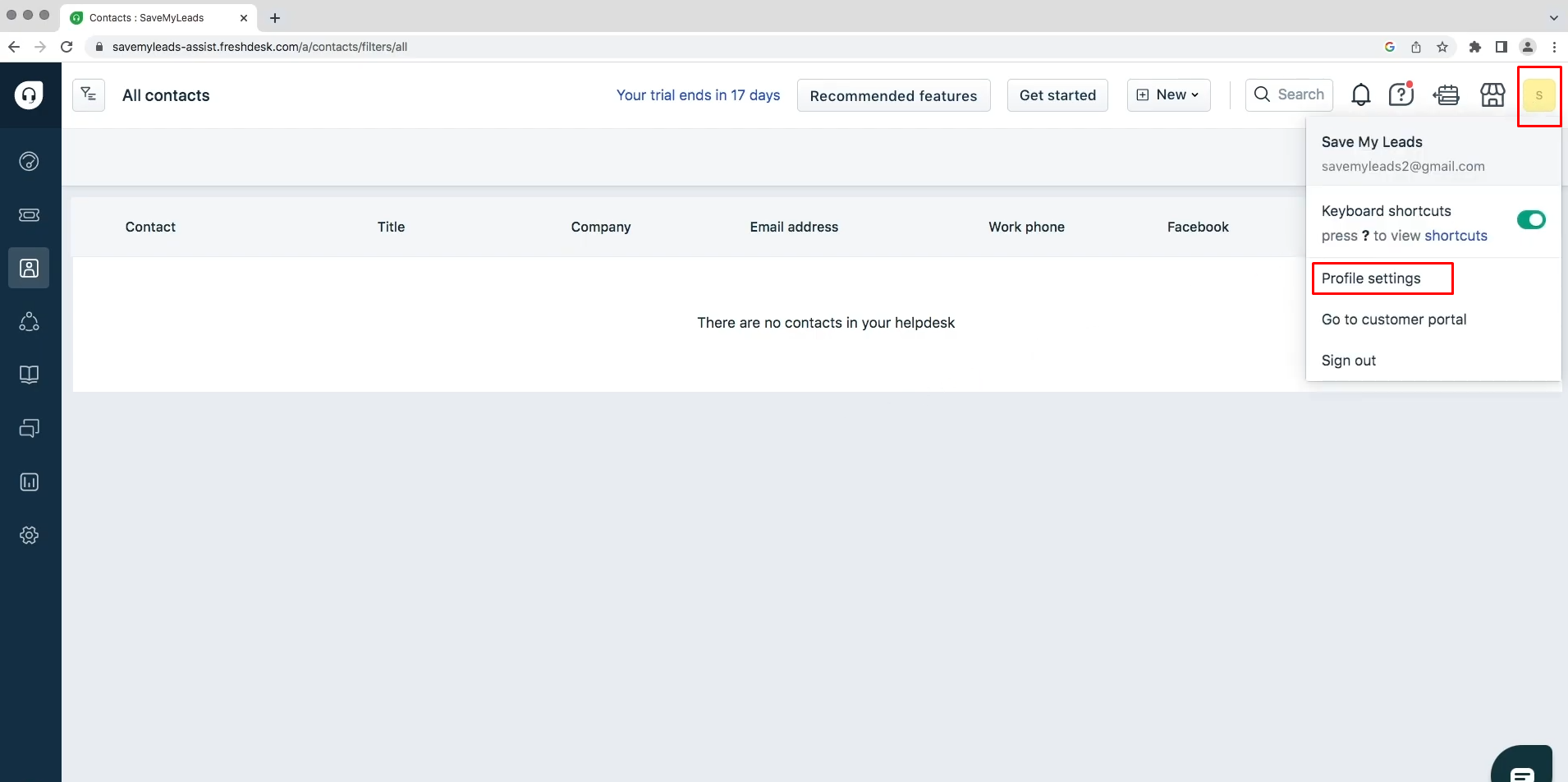
Task: Open the Tickets icon in sidebar
Action: tap(29, 214)
